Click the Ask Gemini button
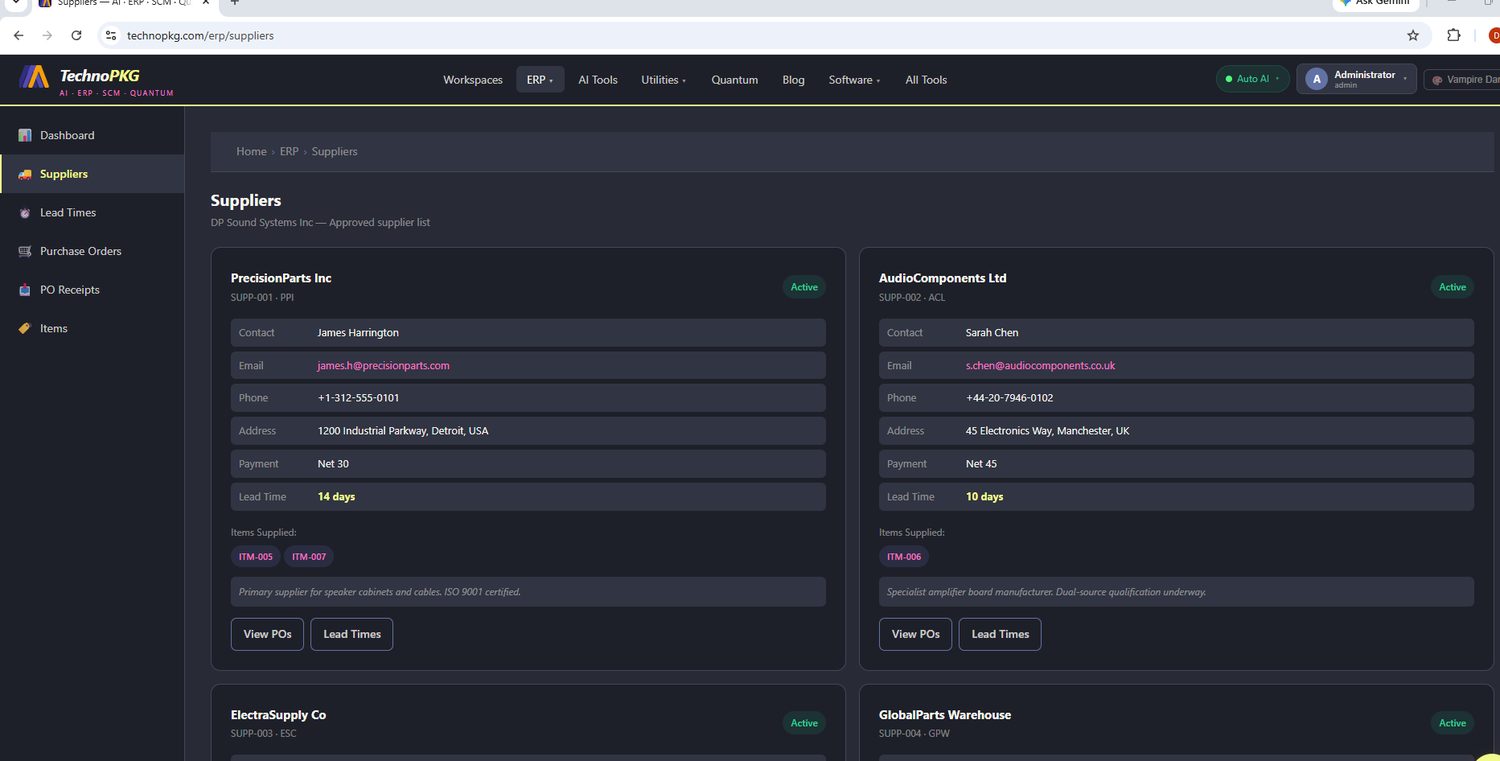This screenshot has height=761, width=1500. coord(1376,4)
